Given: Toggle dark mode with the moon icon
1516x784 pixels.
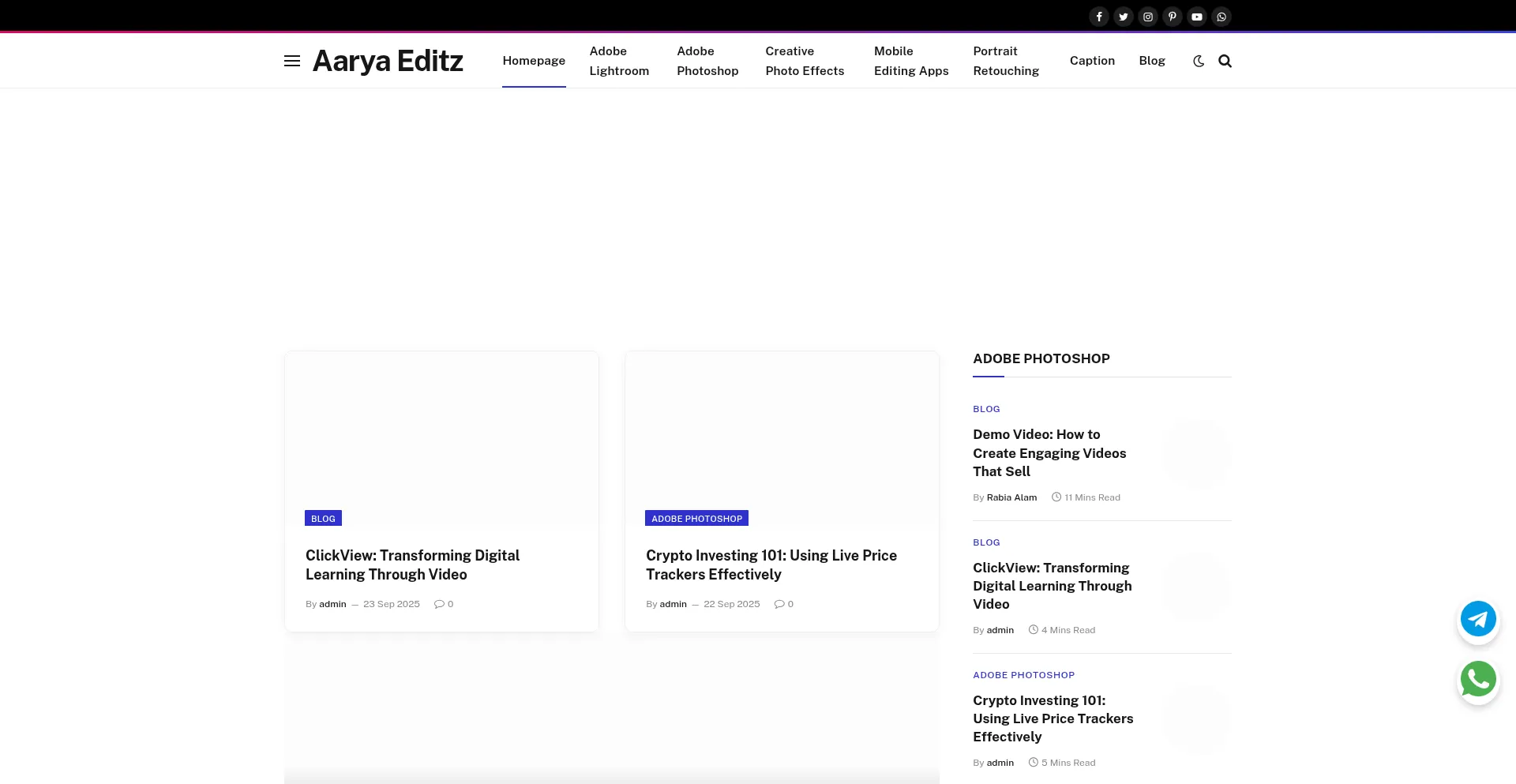Looking at the screenshot, I should pos(1199,61).
